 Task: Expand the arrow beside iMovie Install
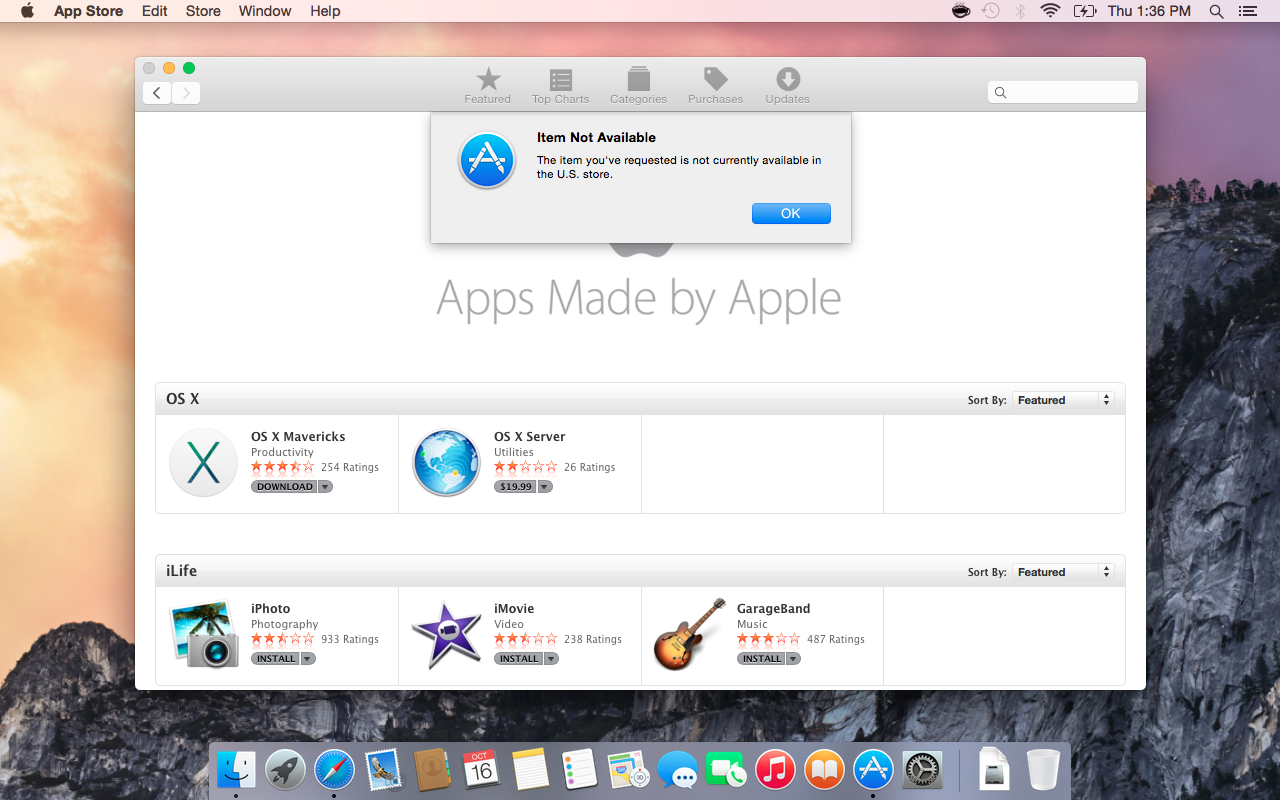[551, 659]
